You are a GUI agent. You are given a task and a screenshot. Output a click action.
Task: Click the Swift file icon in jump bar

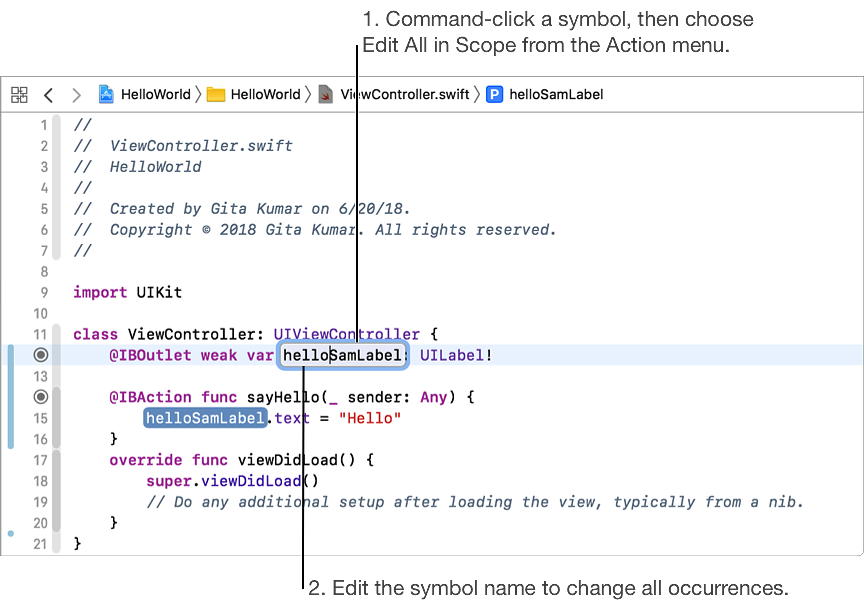click(x=326, y=94)
